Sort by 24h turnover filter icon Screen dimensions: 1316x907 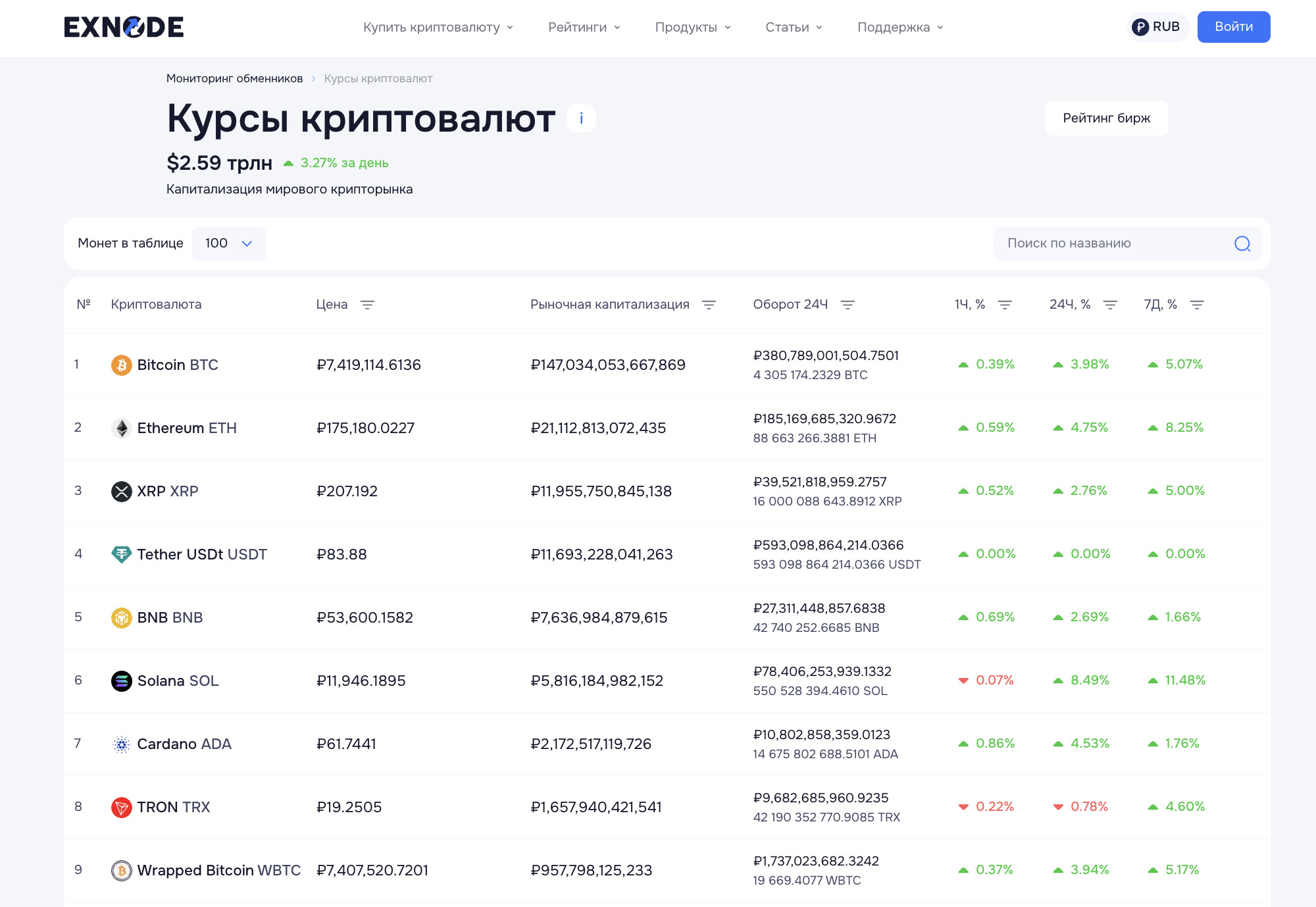(848, 305)
